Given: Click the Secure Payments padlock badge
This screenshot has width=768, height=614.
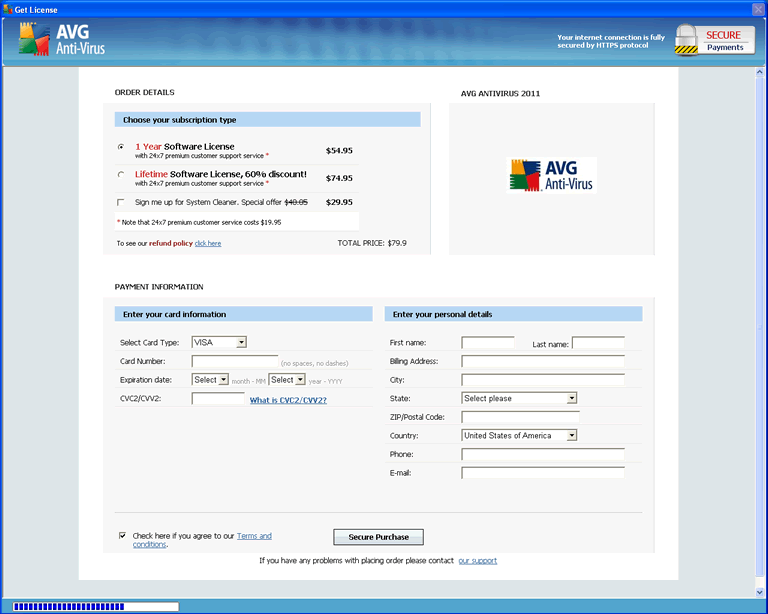Looking at the screenshot, I should click(x=714, y=40).
